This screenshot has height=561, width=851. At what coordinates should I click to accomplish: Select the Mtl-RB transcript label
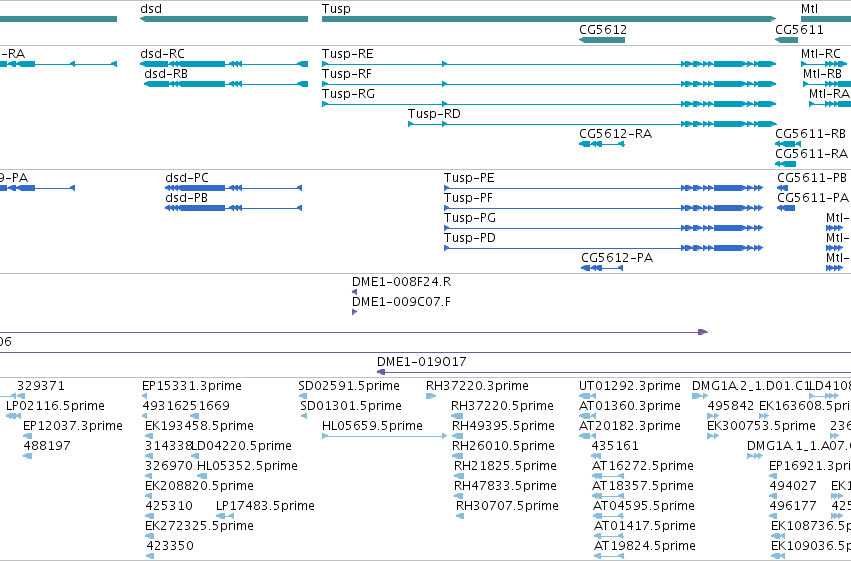[x=823, y=74]
